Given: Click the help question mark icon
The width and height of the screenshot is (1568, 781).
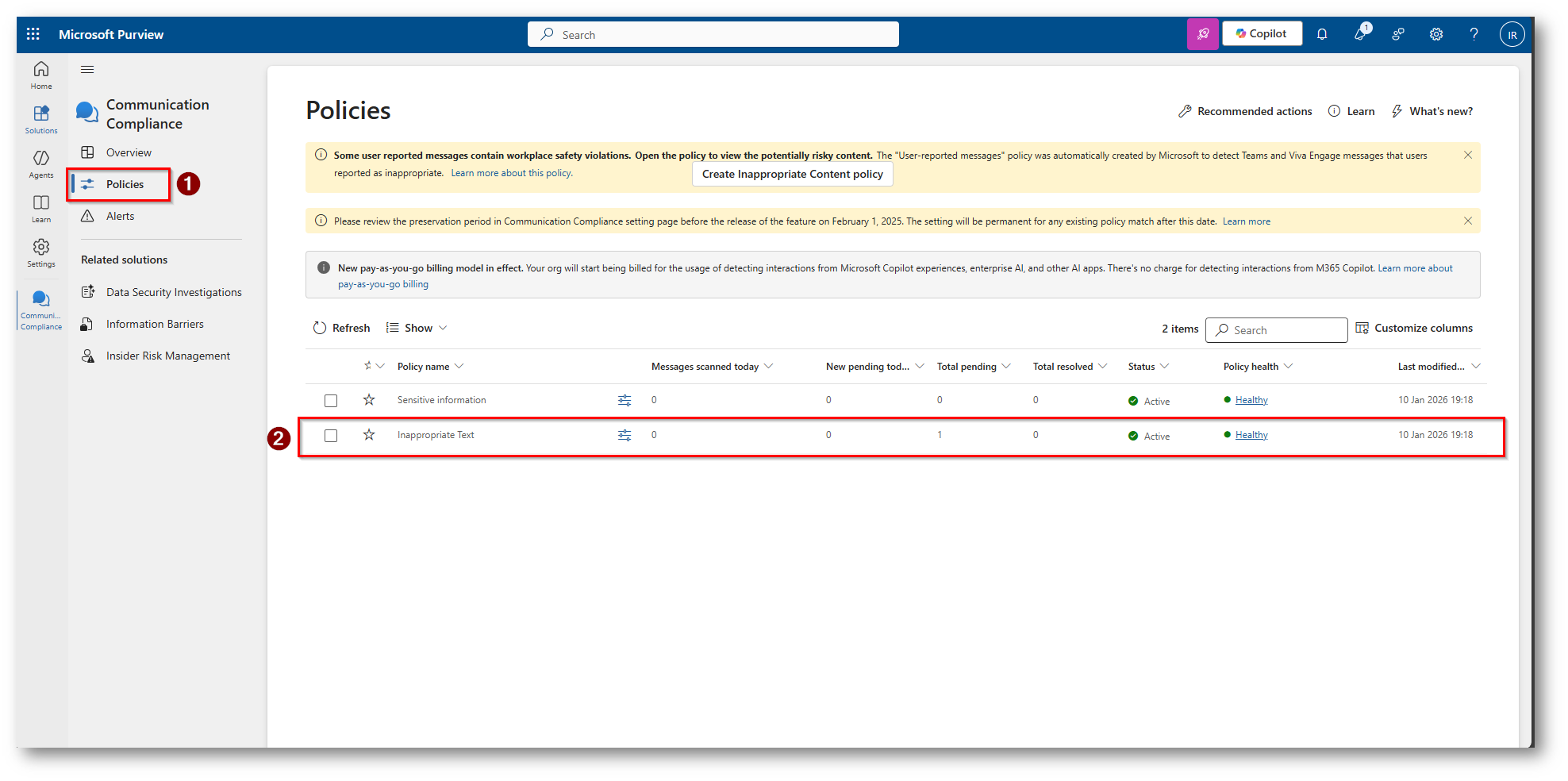Looking at the screenshot, I should click(1474, 34).
